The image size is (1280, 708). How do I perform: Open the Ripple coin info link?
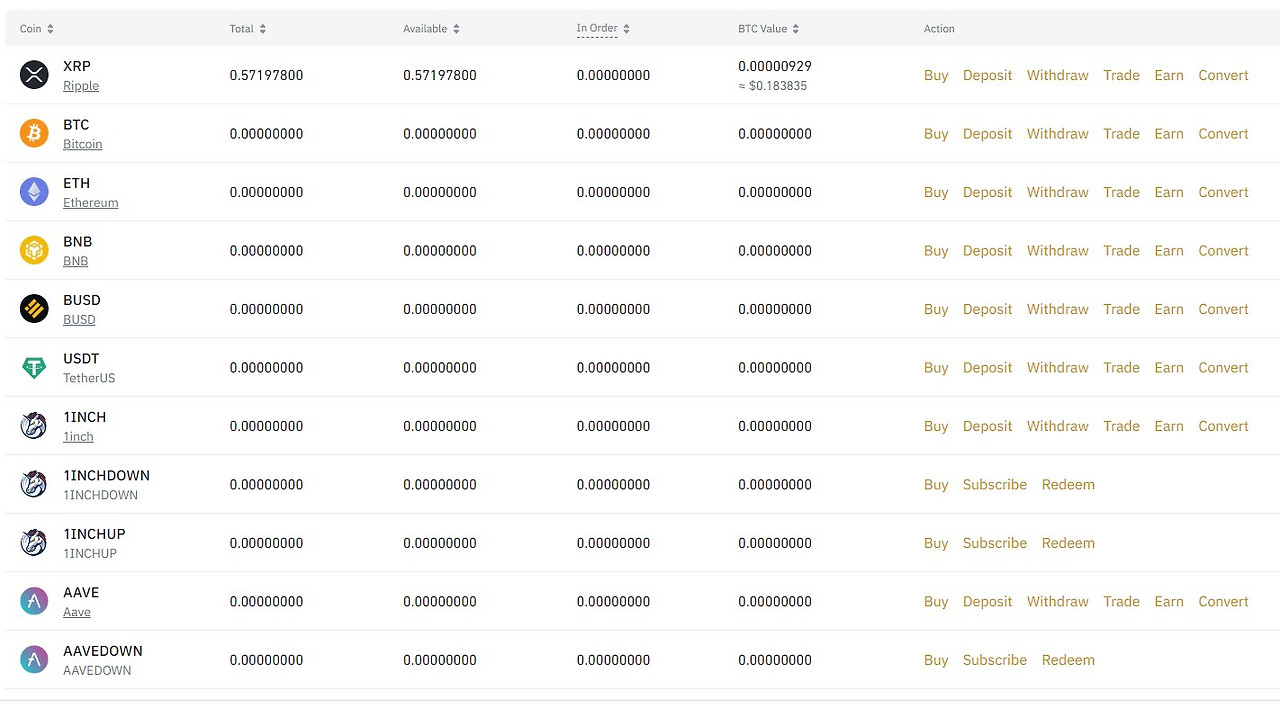click(x=81, y=86)
